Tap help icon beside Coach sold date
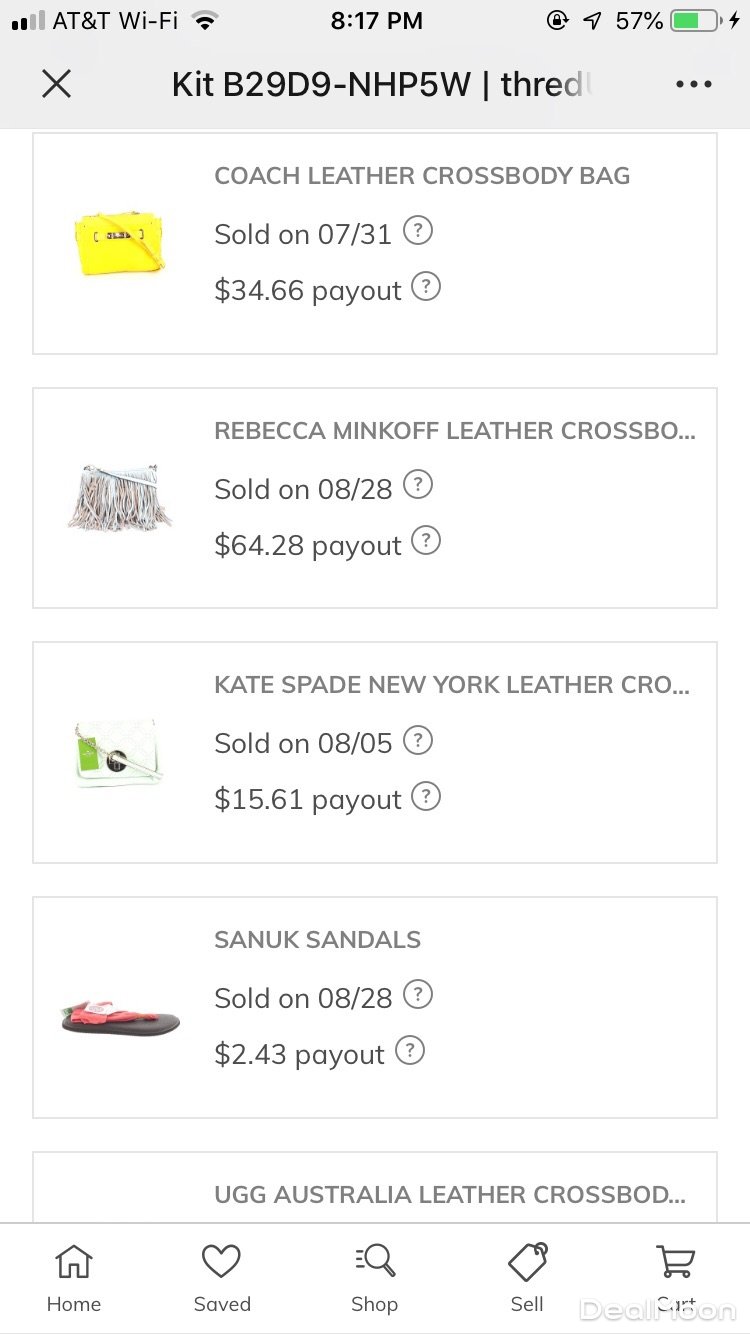 click(418, 231)
